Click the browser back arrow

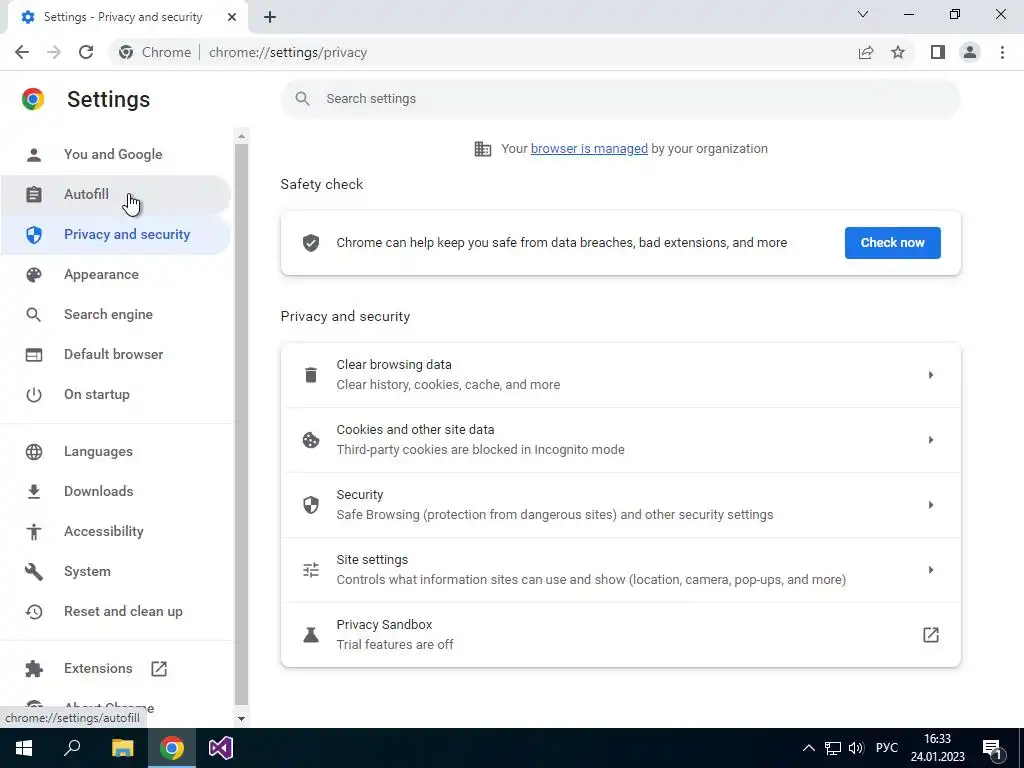click(x=22, y=52)
